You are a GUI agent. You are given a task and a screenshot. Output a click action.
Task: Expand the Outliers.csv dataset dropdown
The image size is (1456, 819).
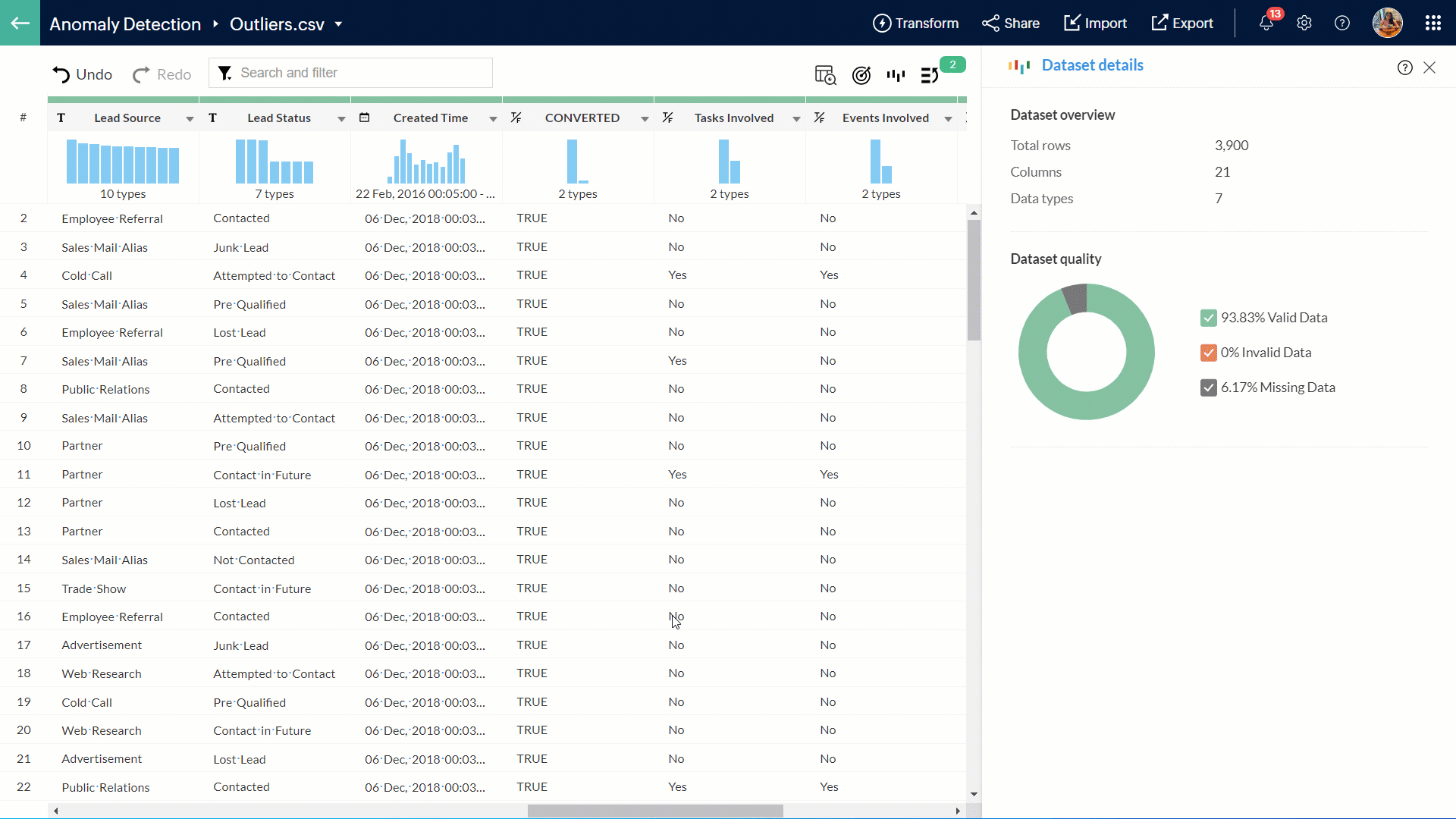click(x=338, y=24)
